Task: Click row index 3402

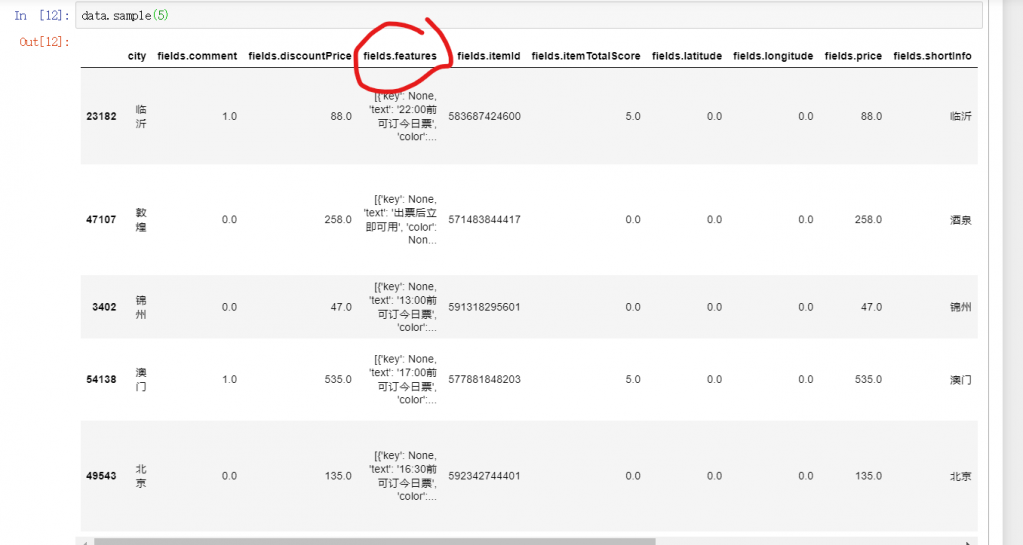Action: click(x=104, y=307)
